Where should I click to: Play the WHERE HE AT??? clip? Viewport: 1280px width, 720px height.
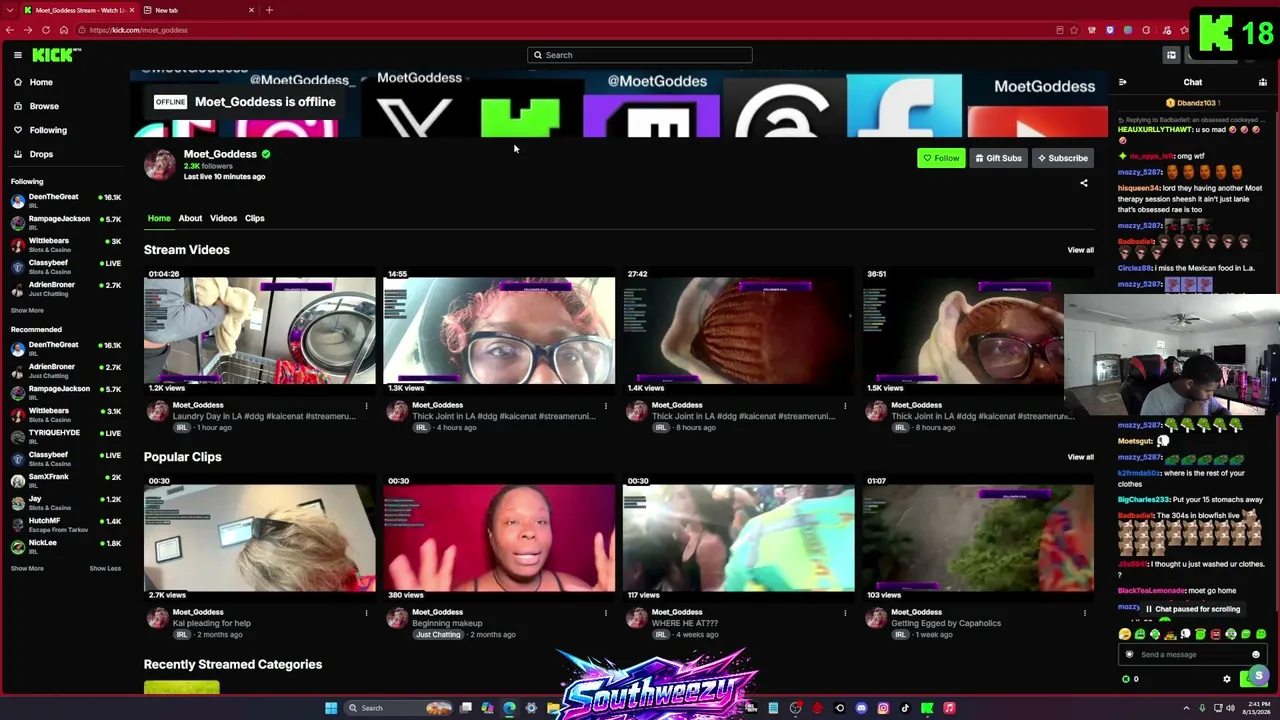[739, 538]
